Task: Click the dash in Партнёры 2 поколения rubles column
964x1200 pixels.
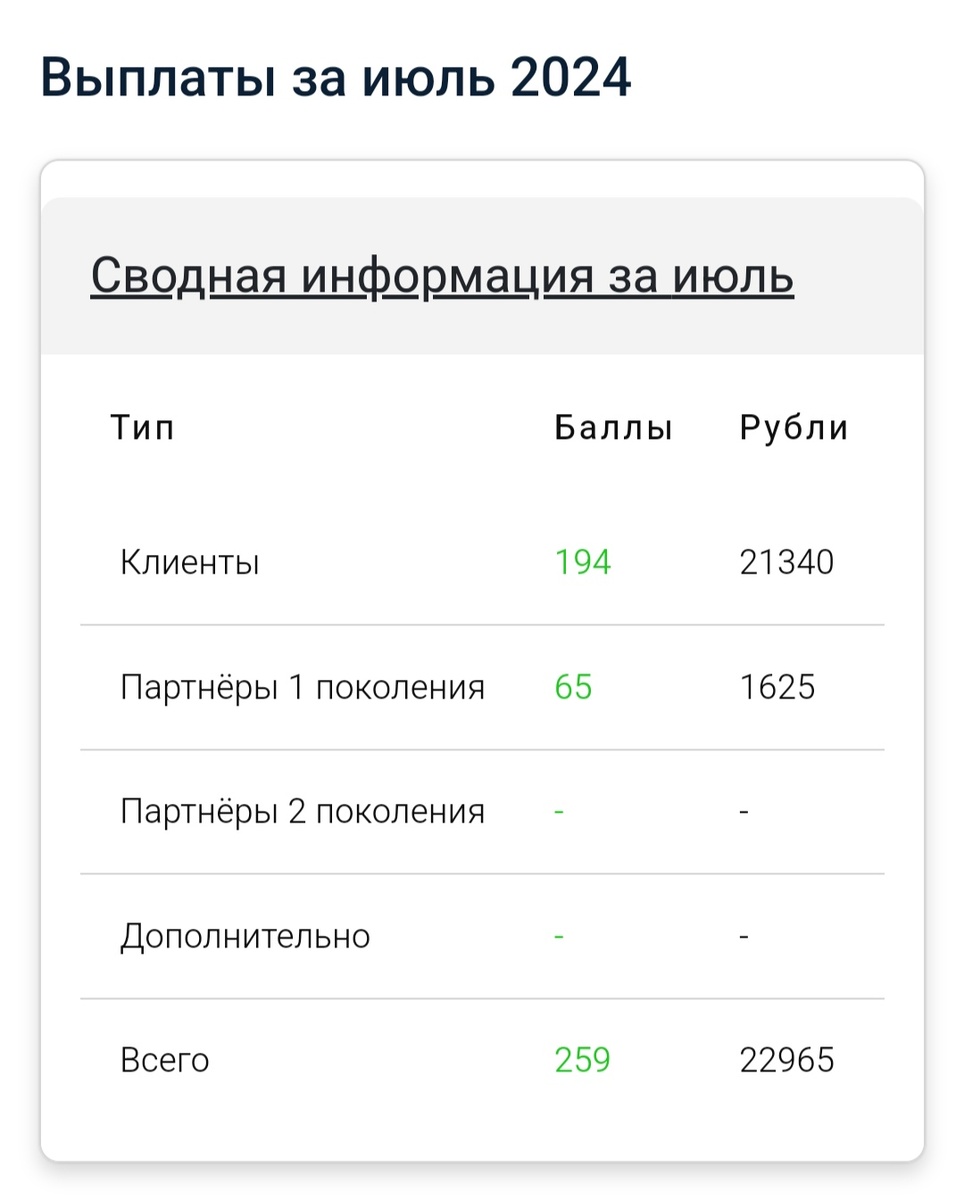Action: [x=741, y=810]
